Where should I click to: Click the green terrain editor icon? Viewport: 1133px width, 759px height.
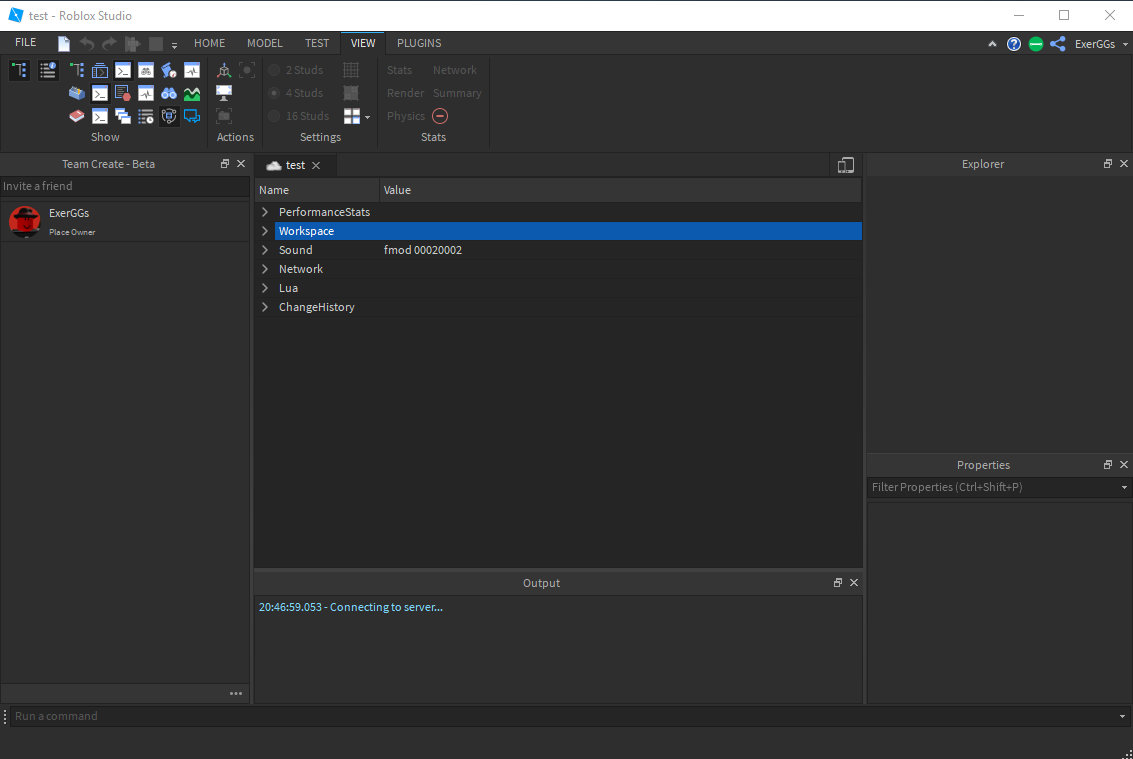[x=192, y=93]
